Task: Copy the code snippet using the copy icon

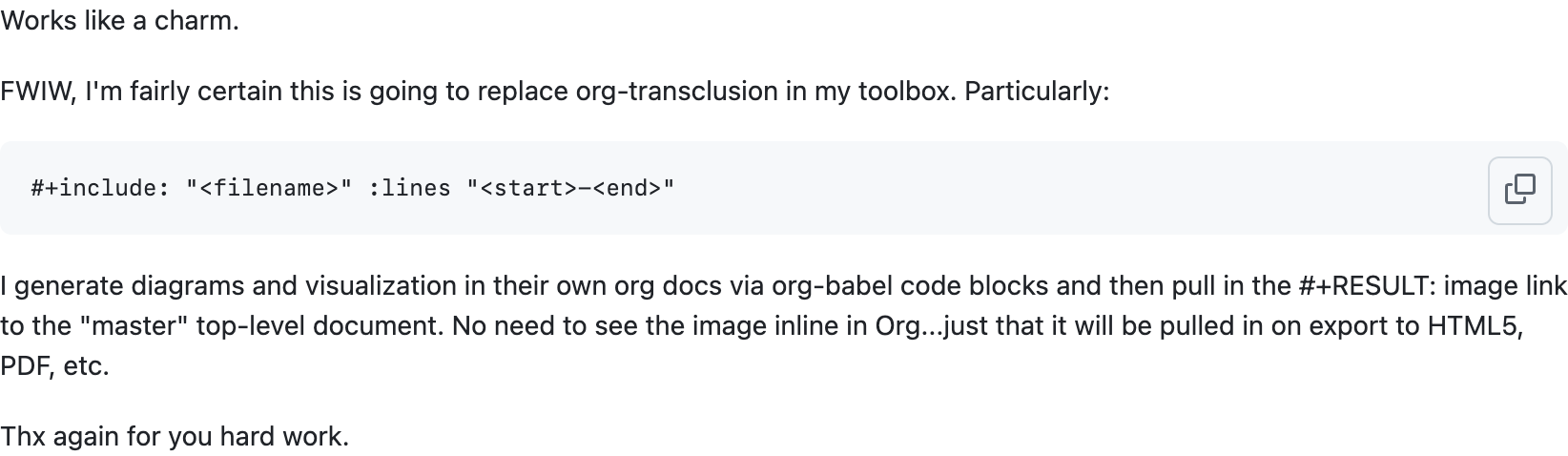Action: tap(1519, 189)
